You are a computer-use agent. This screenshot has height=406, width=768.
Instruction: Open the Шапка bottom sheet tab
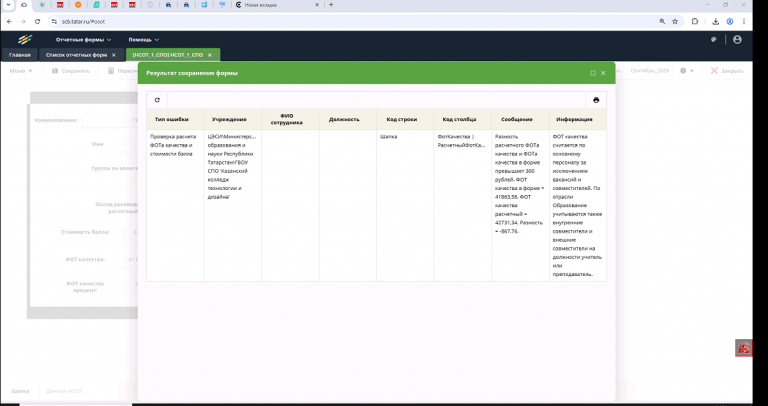[x=20, y=391]
